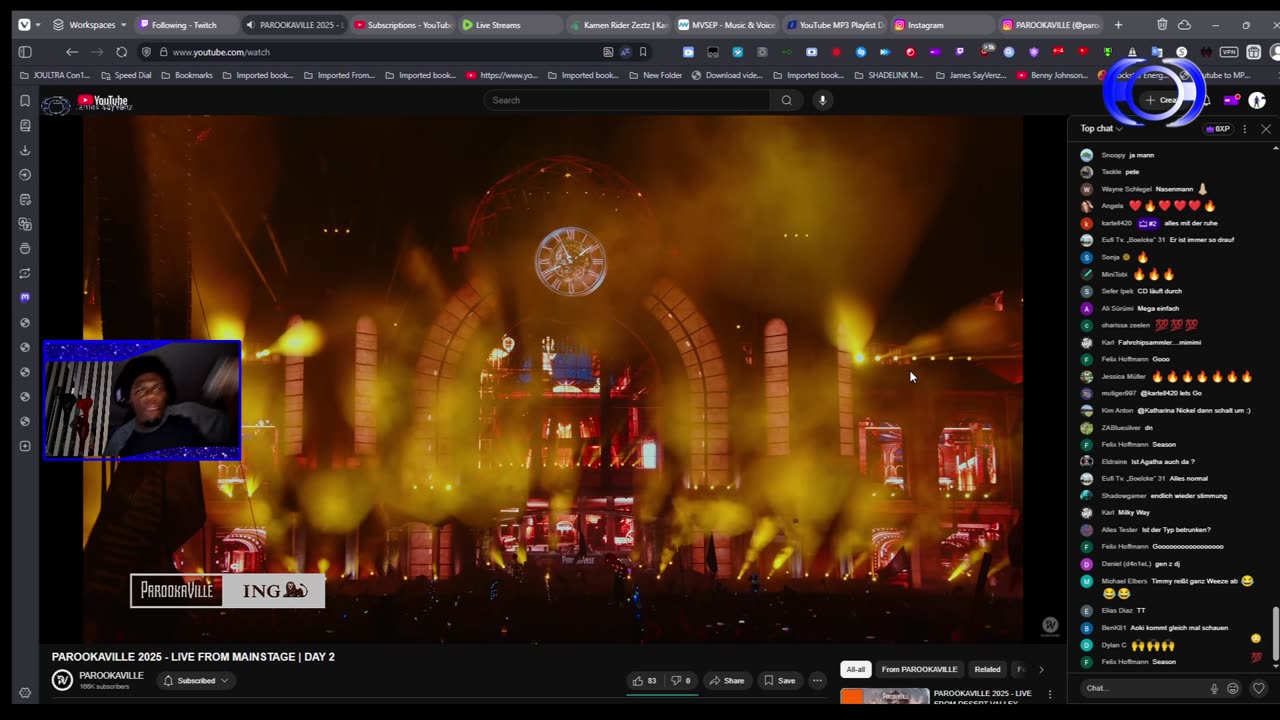
Task: Open the JOULTRA Con1... bookmark folder
Action: tap(56, 75)
